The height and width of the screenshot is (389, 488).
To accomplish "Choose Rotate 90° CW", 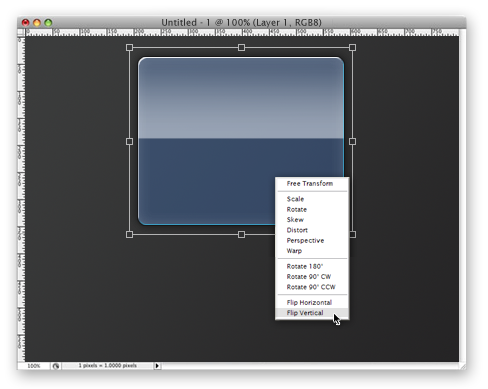I will pyautogui.click(x=312, y=277).
